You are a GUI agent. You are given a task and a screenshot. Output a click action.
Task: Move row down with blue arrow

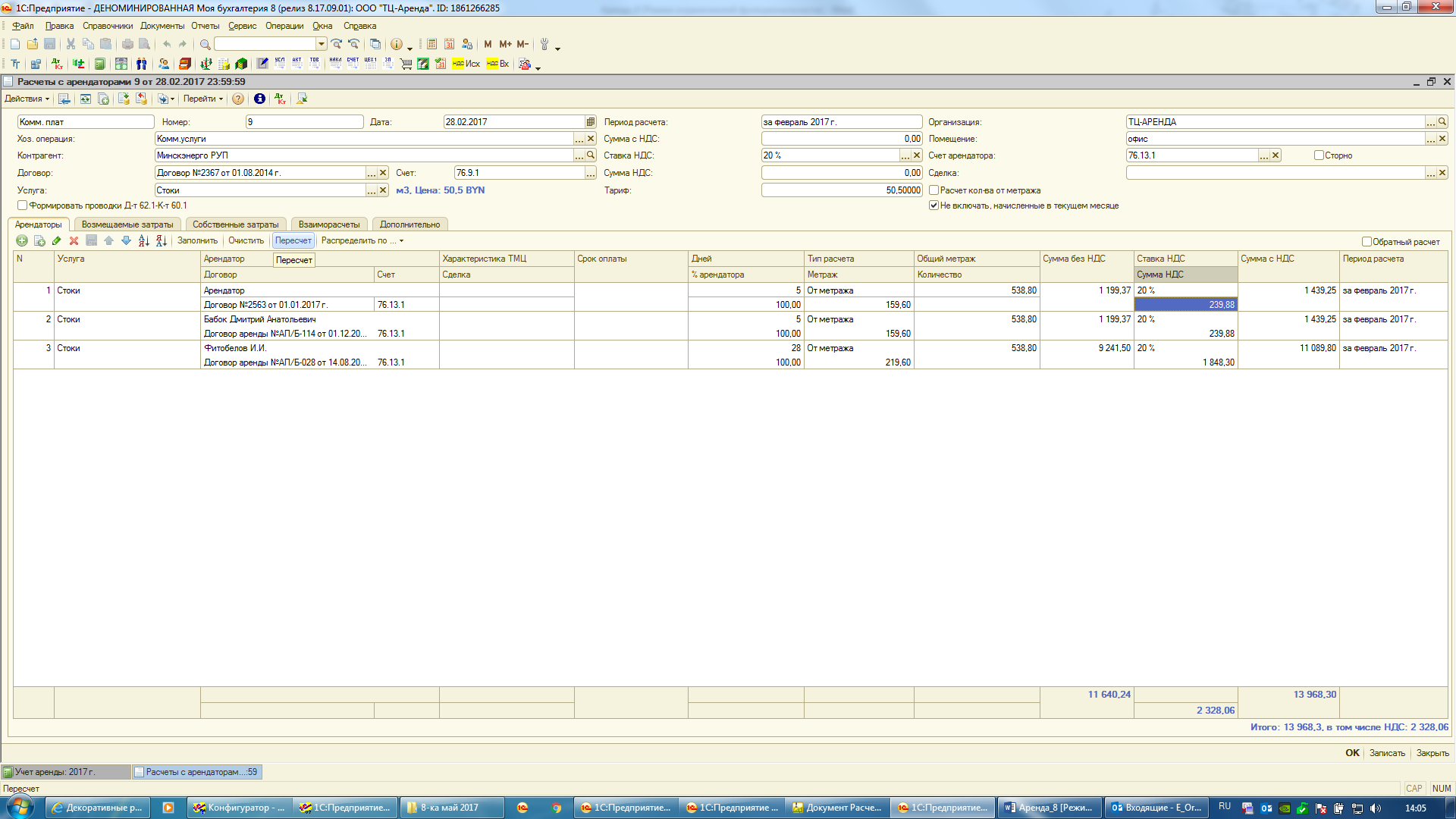[x=126, y=241]
